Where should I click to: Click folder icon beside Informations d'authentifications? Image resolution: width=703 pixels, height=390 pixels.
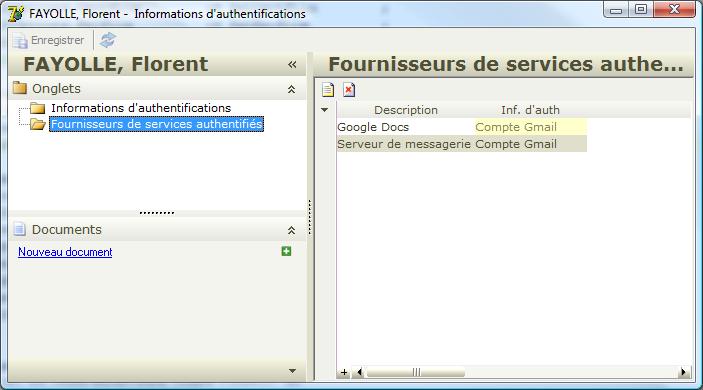coord(38,108)
